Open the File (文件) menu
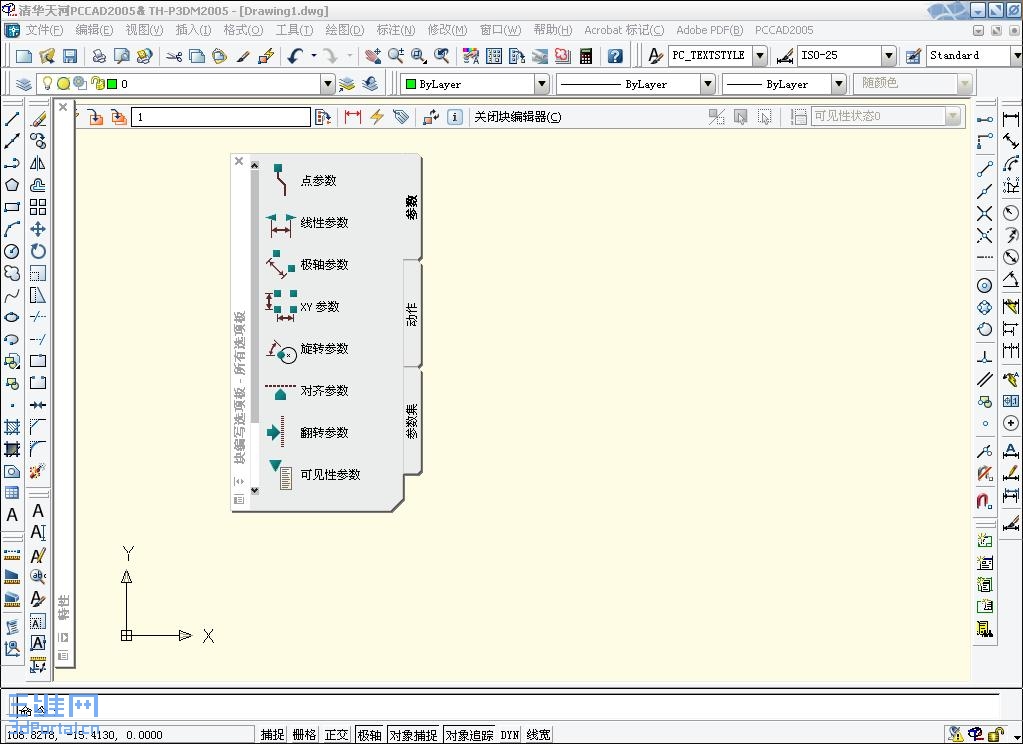The width and height of the screenshot is (1023, 744). (43, 30)
